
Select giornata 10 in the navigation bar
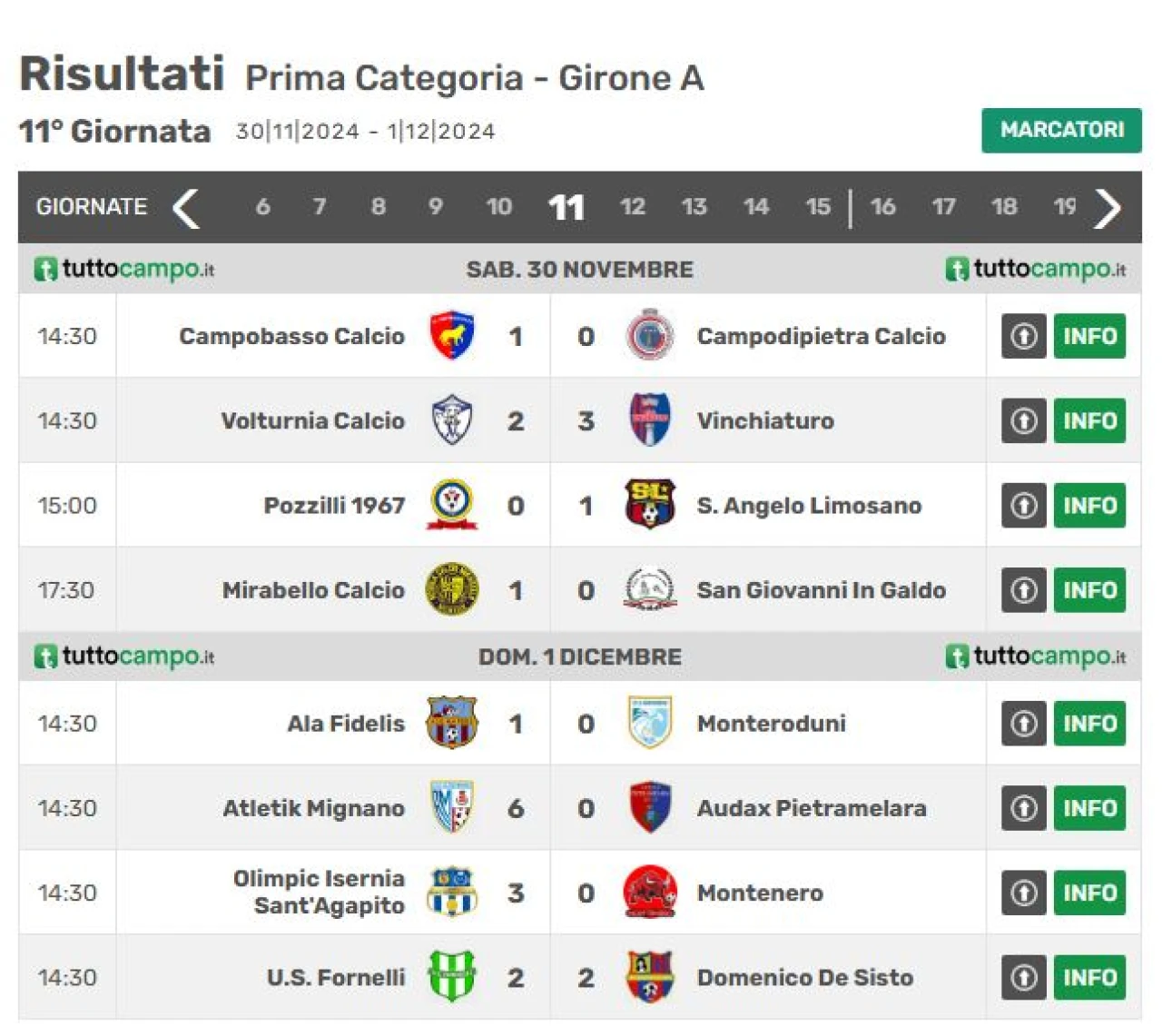tap(499, 207)
